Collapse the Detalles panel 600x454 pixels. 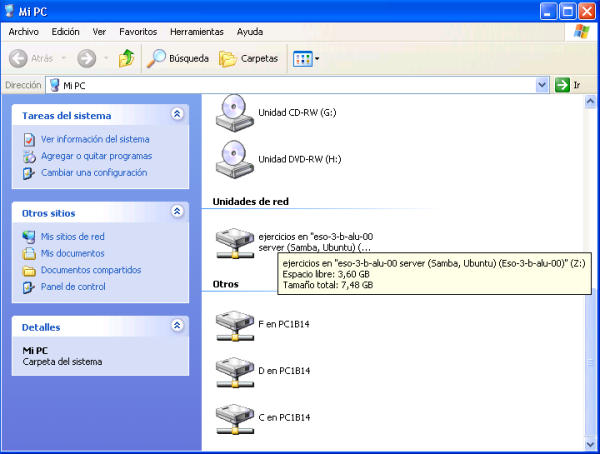click(x=177, y=326)
